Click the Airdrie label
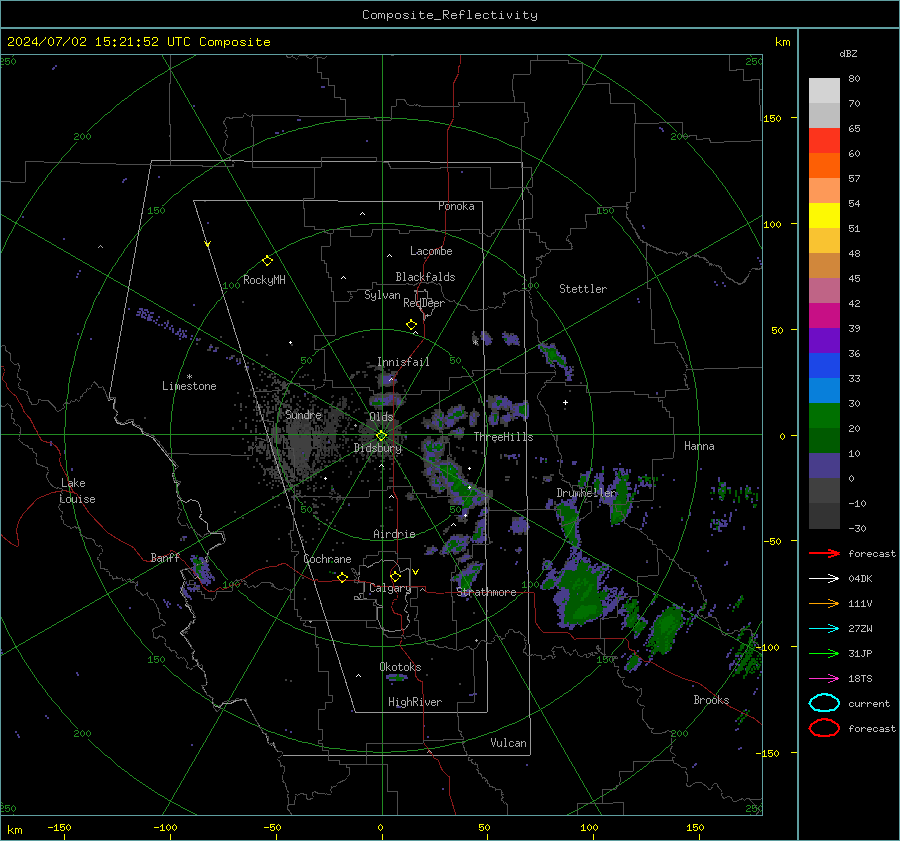This screenshot has width=900, height=841. pyautogui.click(x=394, y=534)
